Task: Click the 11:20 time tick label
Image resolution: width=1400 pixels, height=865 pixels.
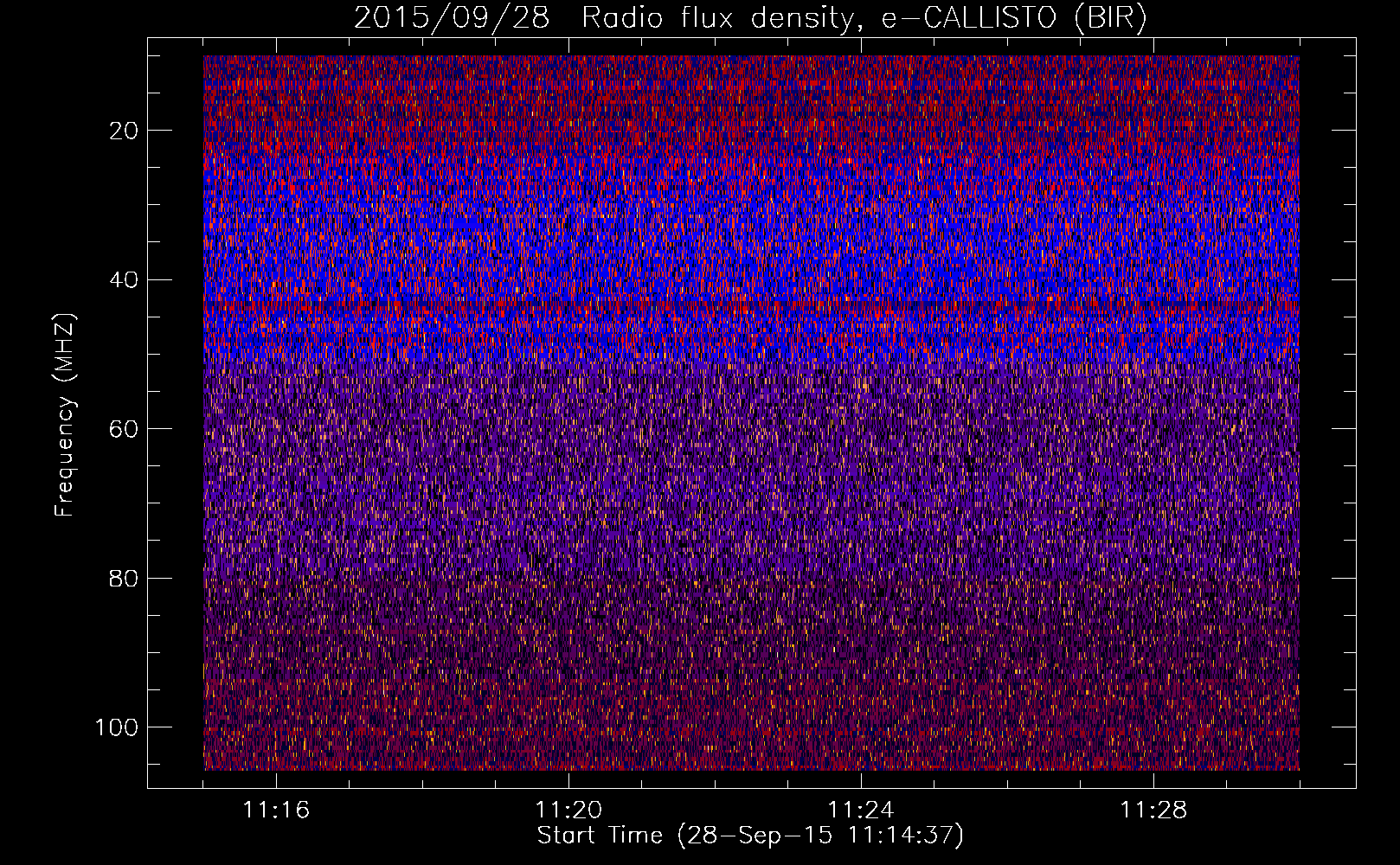Action: point(568,810)
